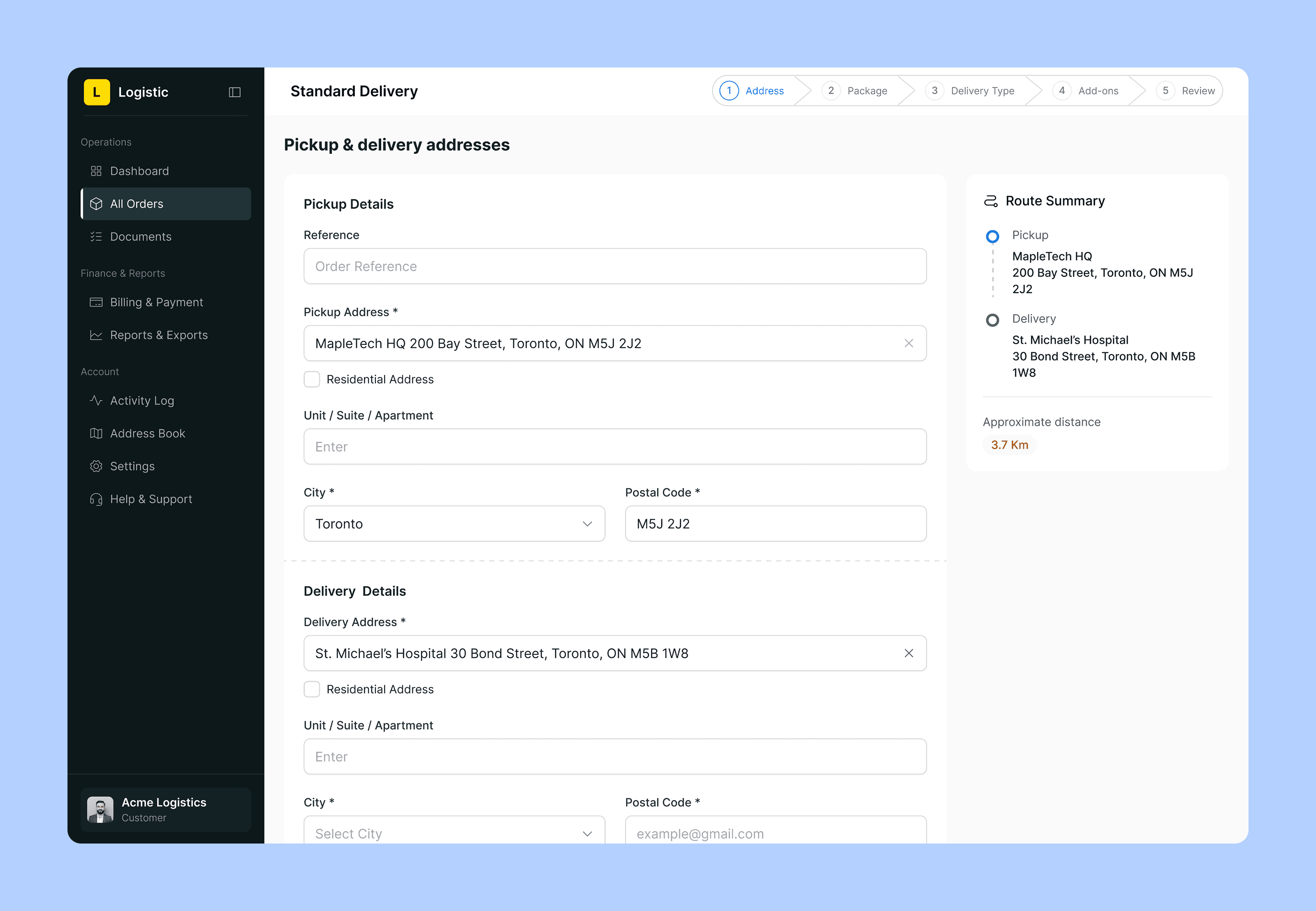Click the gray Delivery route marker
The height and width of the screenshot is (911, 1316).
(x=992, y=320)
